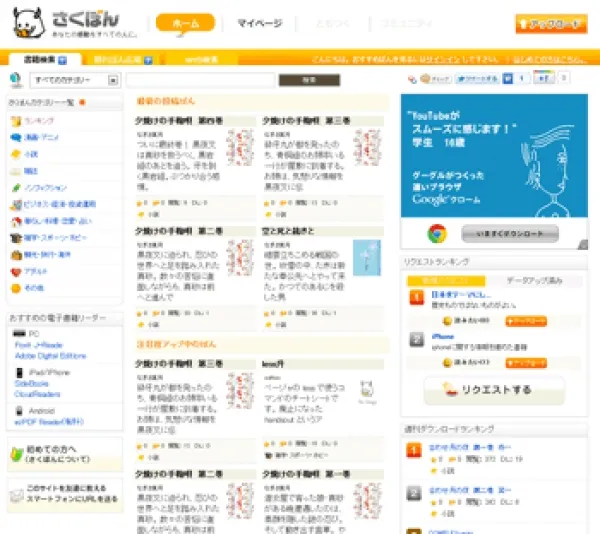
Task: Expand the plus icon on 書籍検索 tab
Action: 62,61
